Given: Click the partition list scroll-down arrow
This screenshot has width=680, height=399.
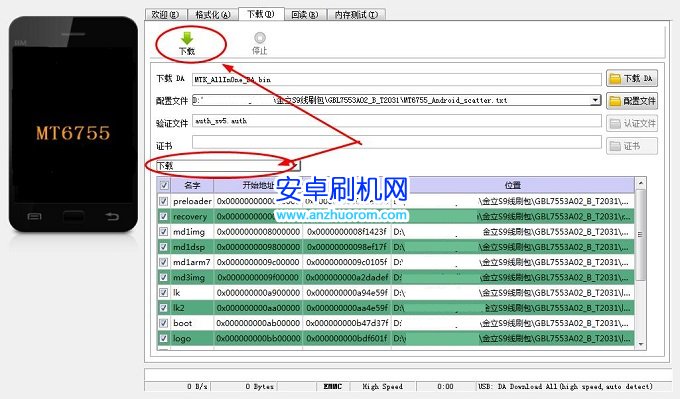Looking at the screenshot, I should (641, 344).
